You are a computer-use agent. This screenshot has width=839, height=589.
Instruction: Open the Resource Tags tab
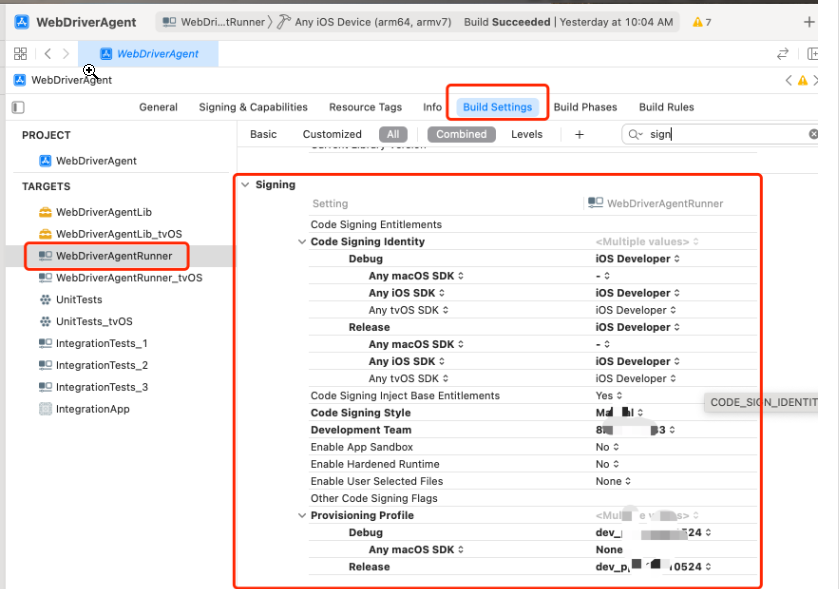[x=365, y=108]
